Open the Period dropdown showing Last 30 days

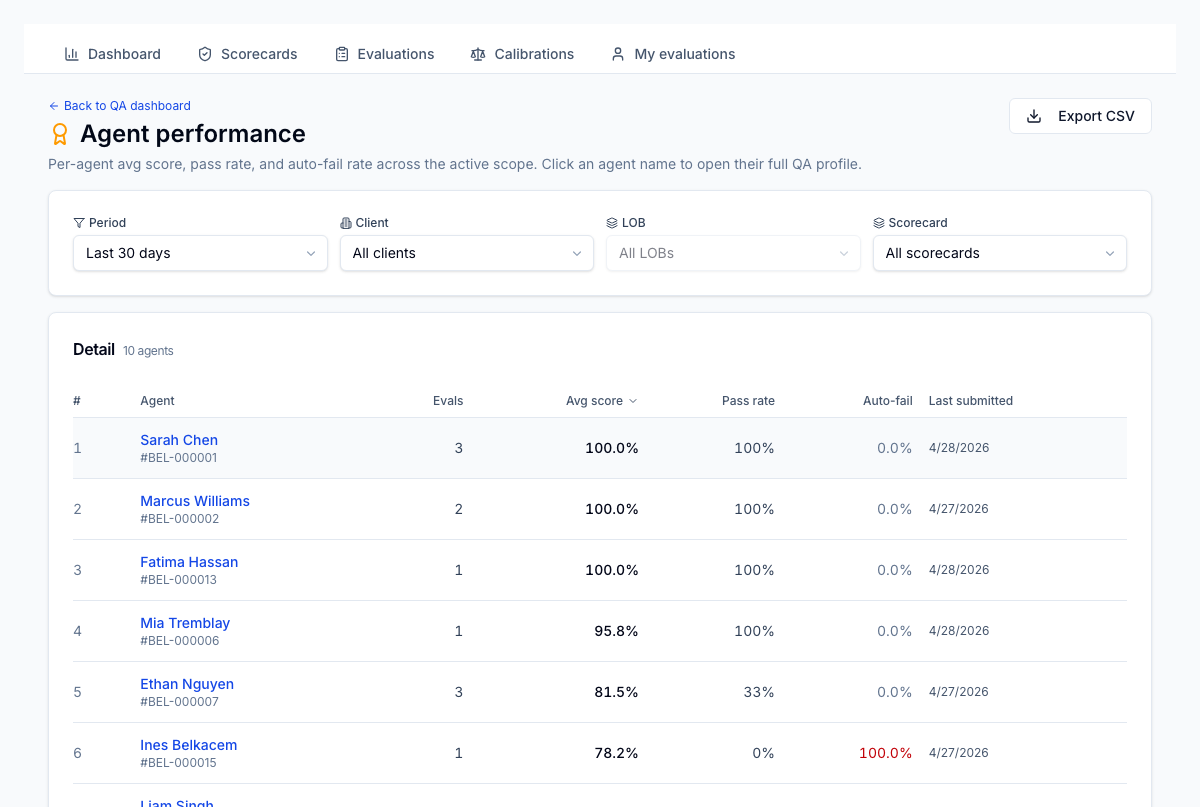point(200,253)
